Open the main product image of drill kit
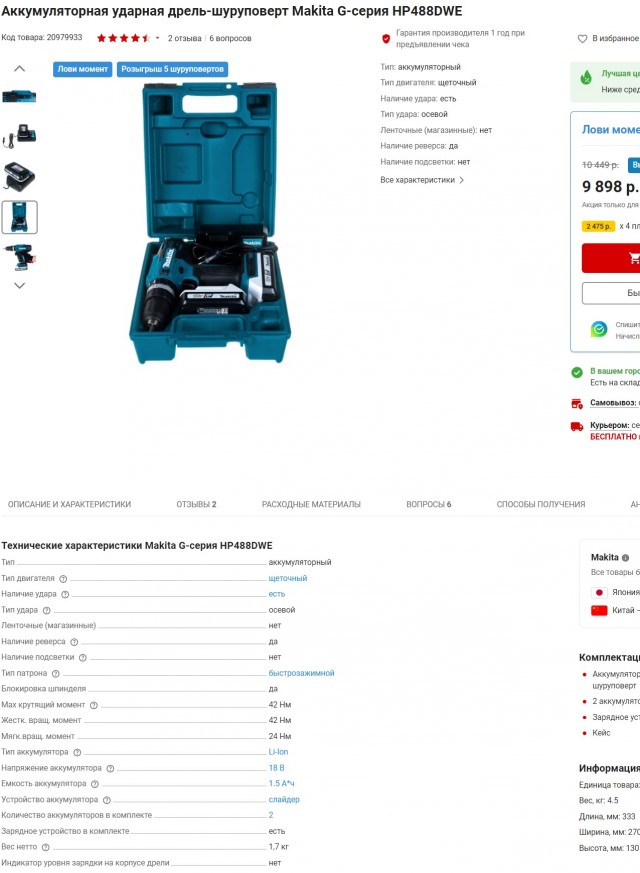The image size is (640, 873). coord(210,223)
